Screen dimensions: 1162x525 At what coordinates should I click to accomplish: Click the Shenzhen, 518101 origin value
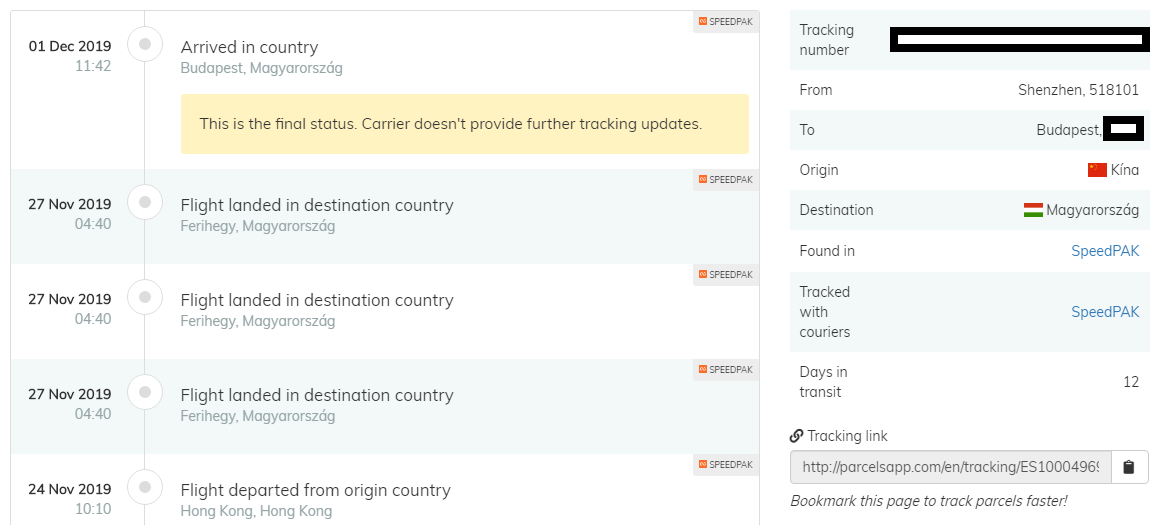[x=1078, y=90]
